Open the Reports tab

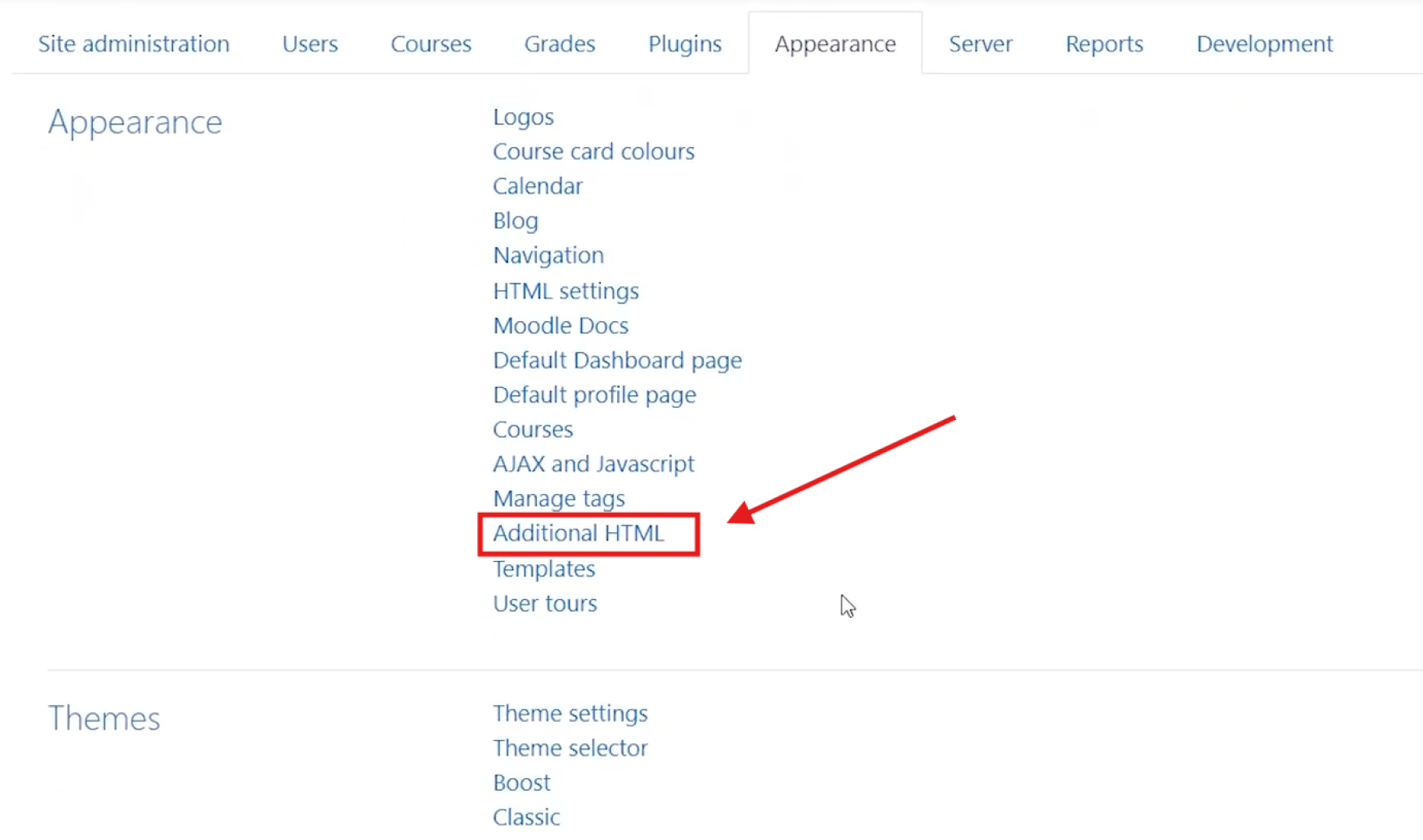click(1103, 44)
